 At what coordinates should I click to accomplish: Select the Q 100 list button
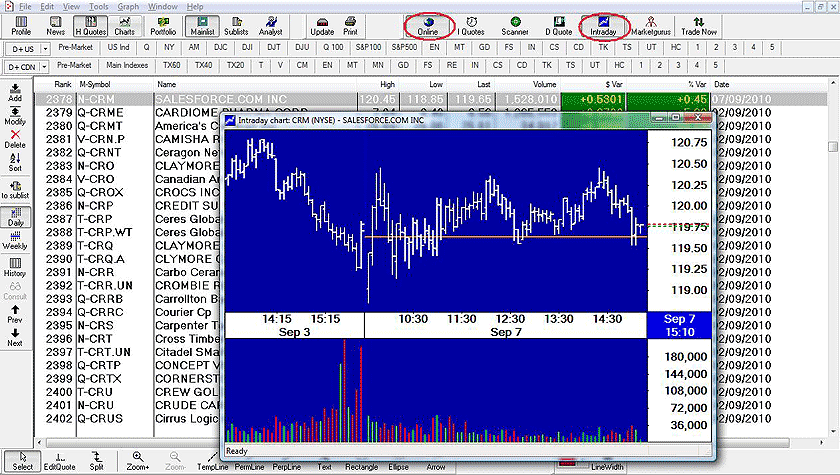pyautogui.click(x=333, y=47)
